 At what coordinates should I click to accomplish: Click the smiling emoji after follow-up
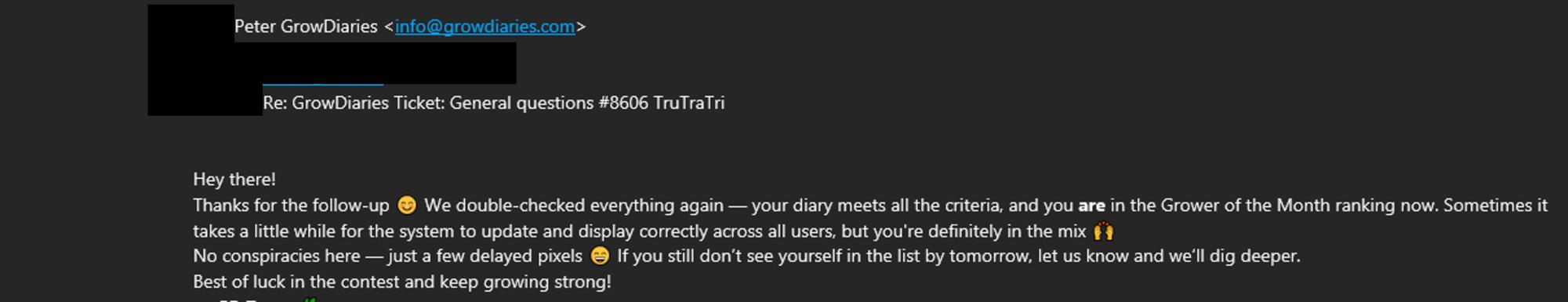click(x=407, y=206)
